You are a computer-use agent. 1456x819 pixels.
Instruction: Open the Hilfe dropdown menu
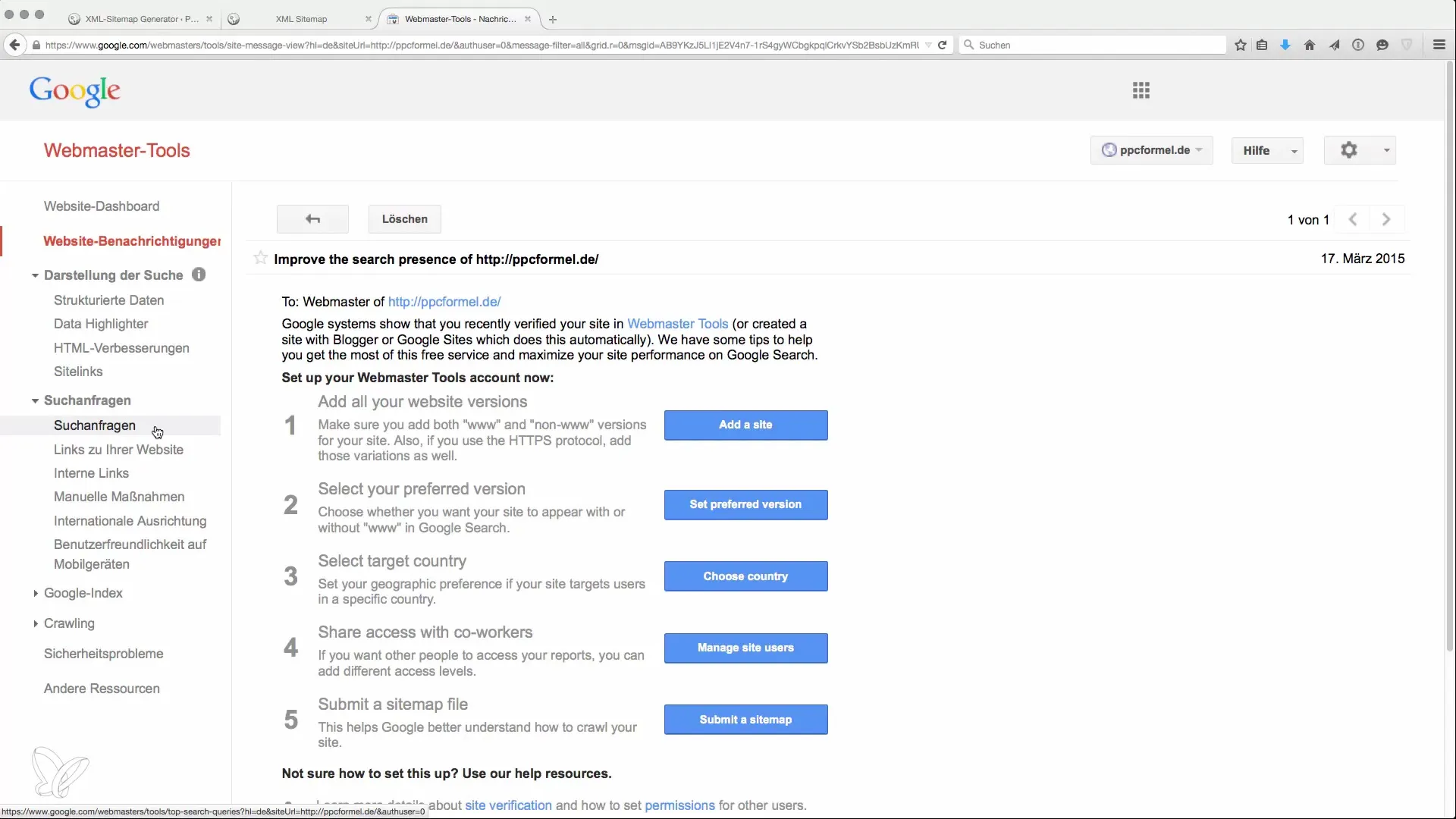[1267, 150]
